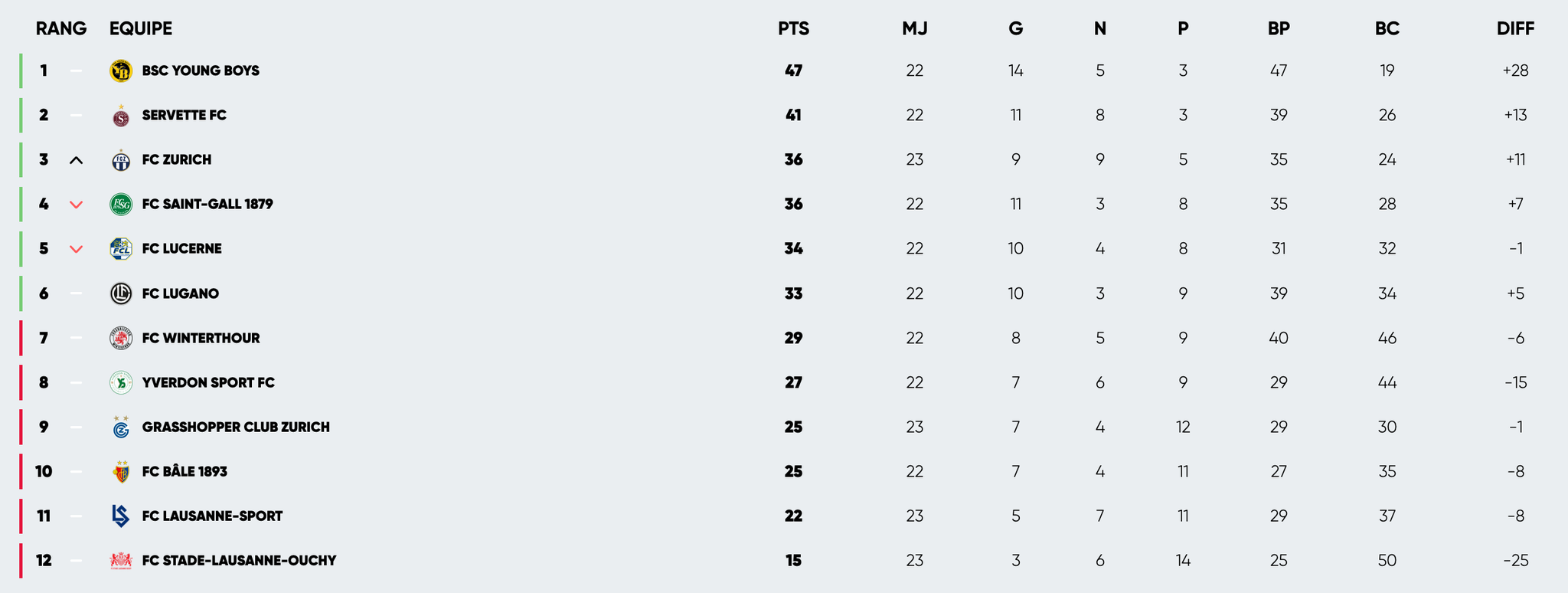This screenshot has height=593, width=1568.
Task: Sort table by PTS column header
Action: click(x=793, y=28)
